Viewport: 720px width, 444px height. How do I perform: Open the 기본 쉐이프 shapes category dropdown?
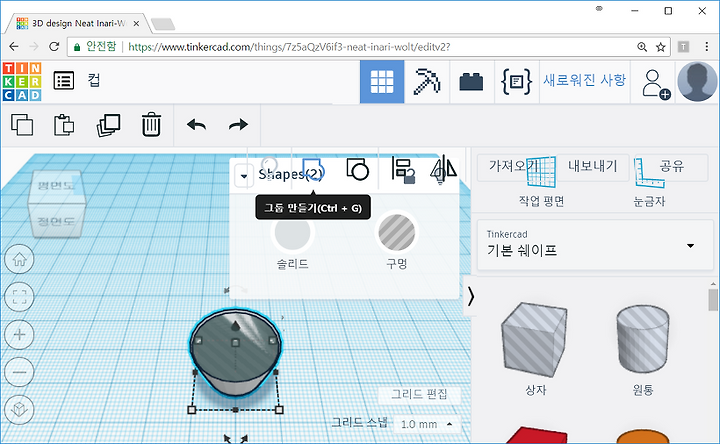pos(595,245)
